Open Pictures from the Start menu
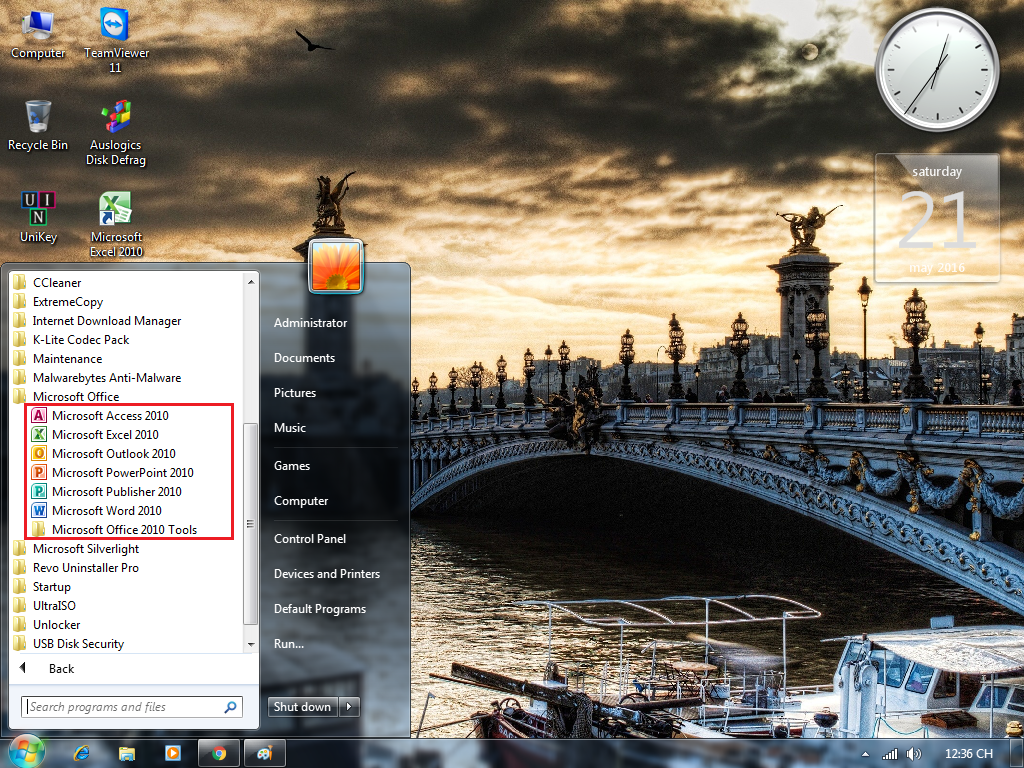Image resolution: width=1024 pixels, height=768 pixels. pyautogui.click(x=295, y=392)
